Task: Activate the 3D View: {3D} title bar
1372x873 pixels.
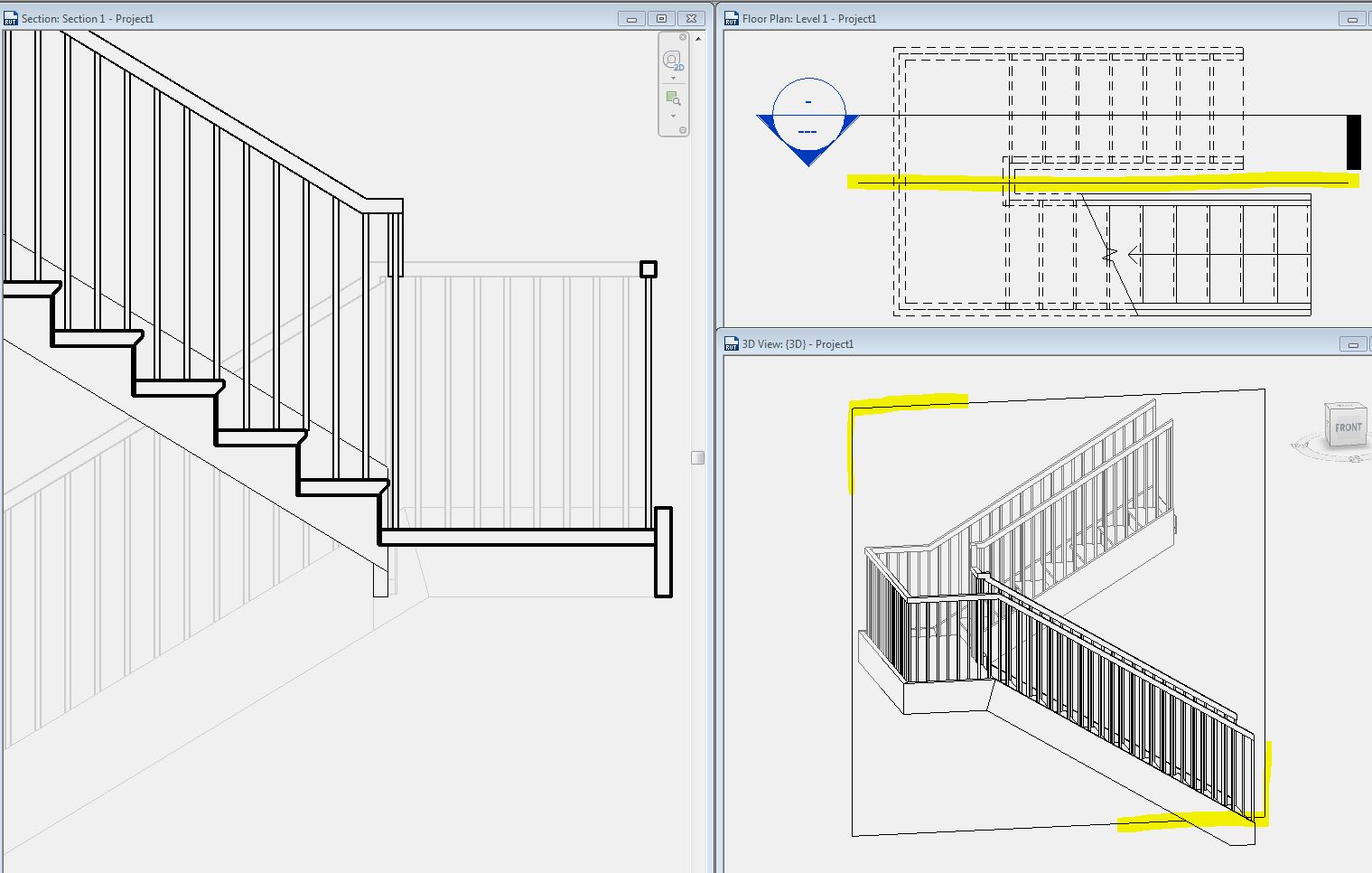Action: 1047,343
